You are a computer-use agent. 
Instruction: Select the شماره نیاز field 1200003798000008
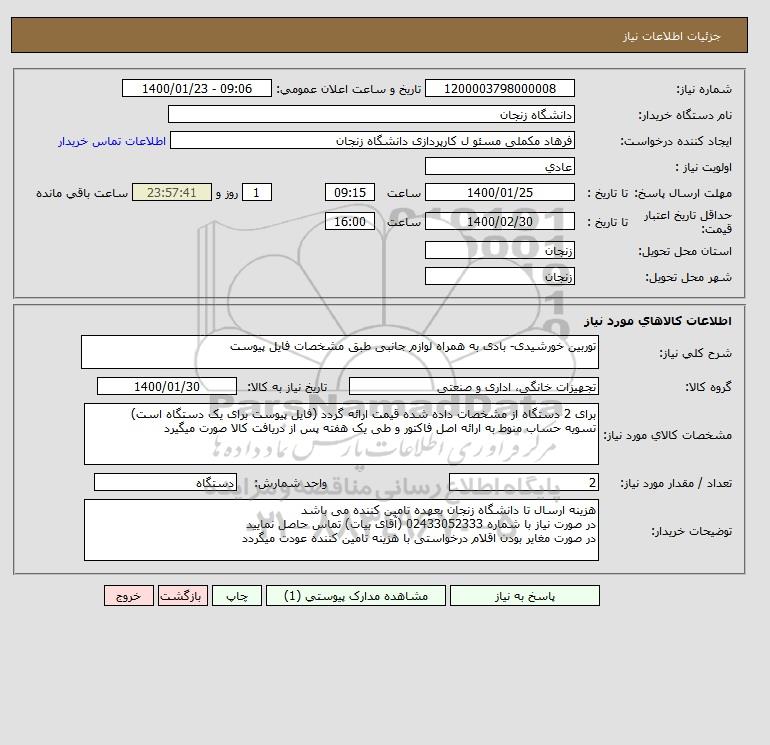(x=499, y=88)
